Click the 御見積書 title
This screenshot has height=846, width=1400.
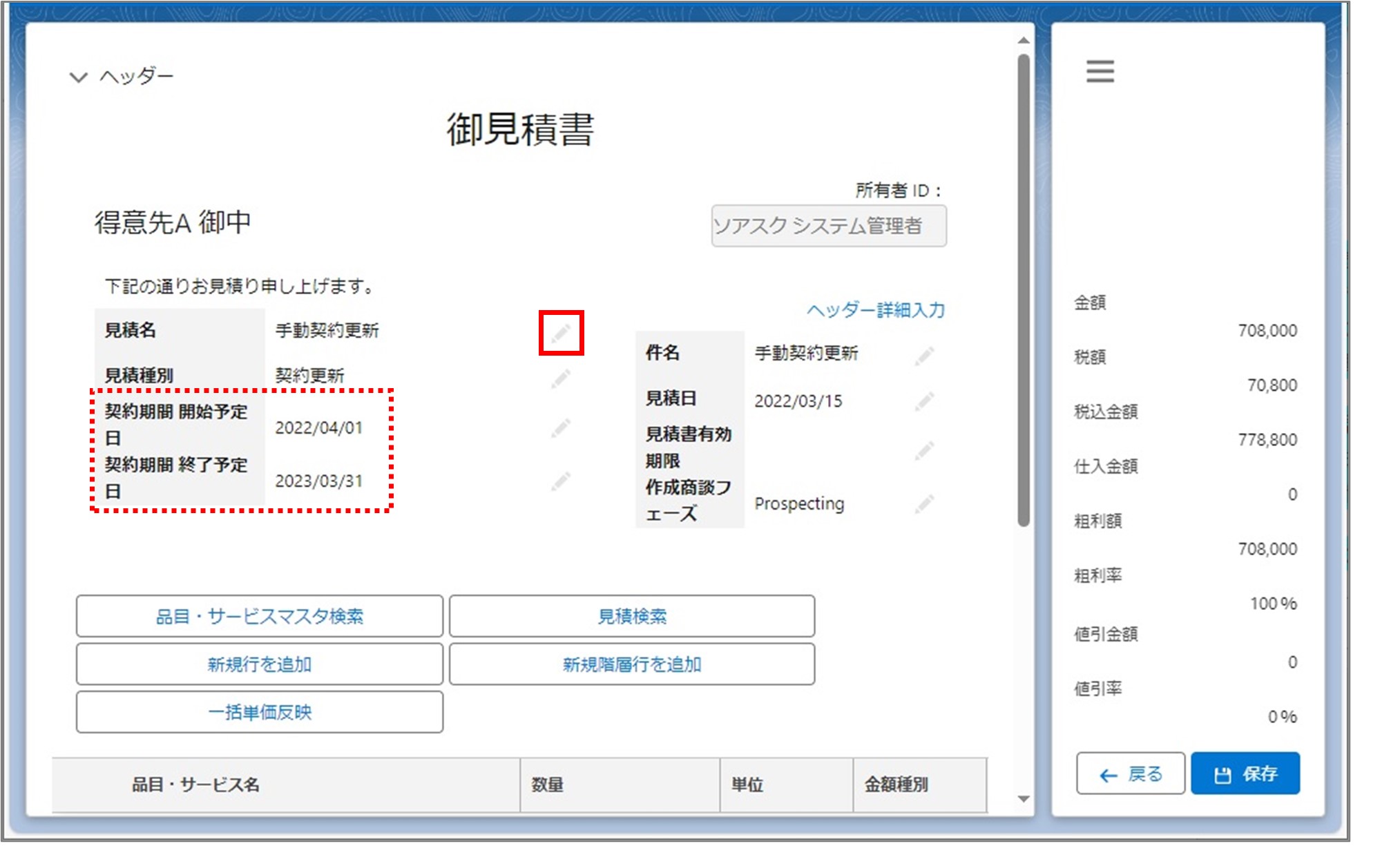click(520, 129)
